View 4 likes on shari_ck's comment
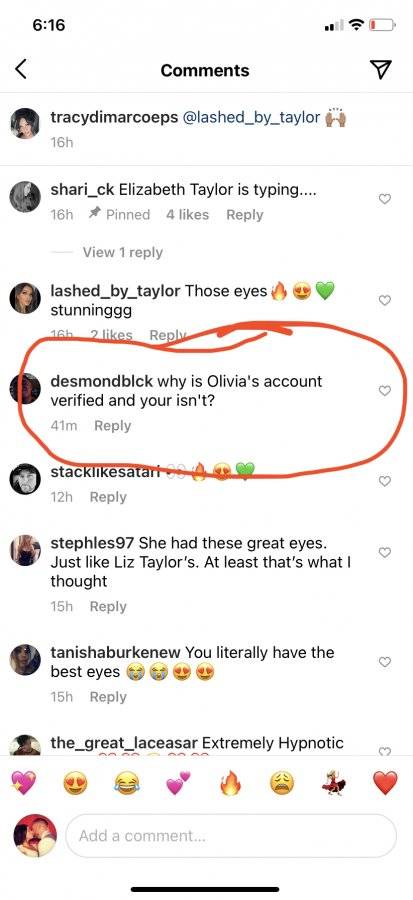 pos(188,215)
